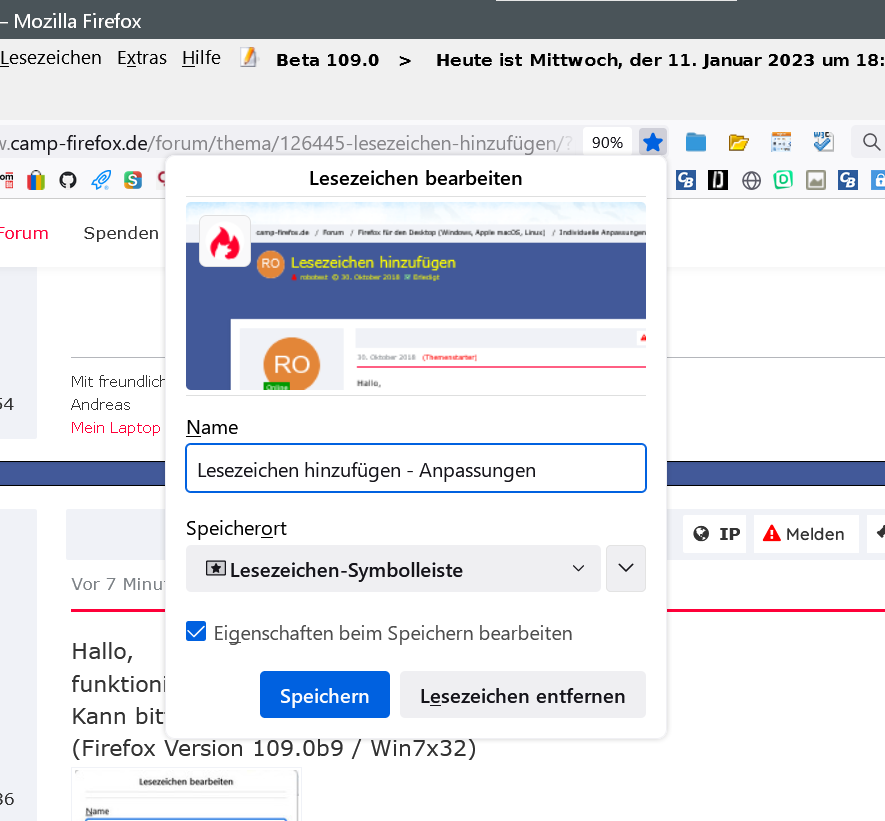Uncheck 'Eigenschaften beim Speichern bearbeiten' checkbox
This screenshot has height=821, width=885.
197,632
